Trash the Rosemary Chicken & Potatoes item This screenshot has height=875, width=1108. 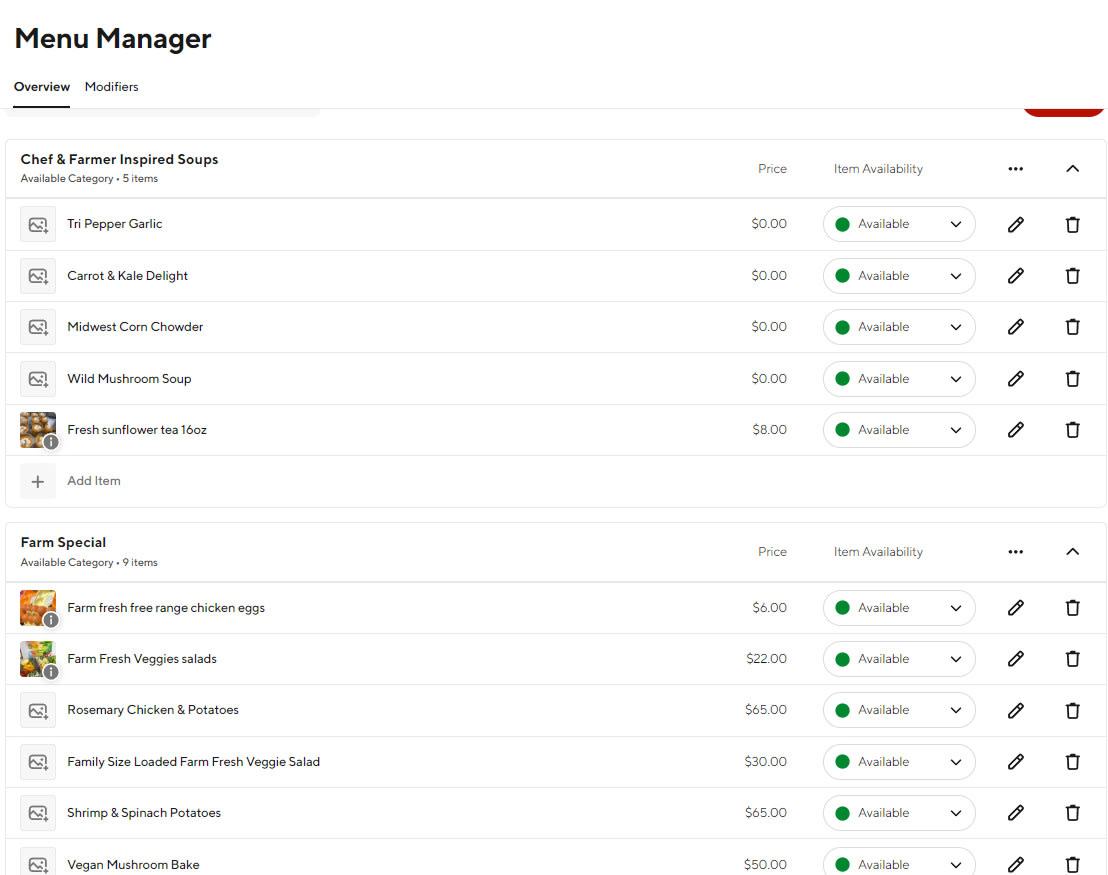click(1072, 710)
